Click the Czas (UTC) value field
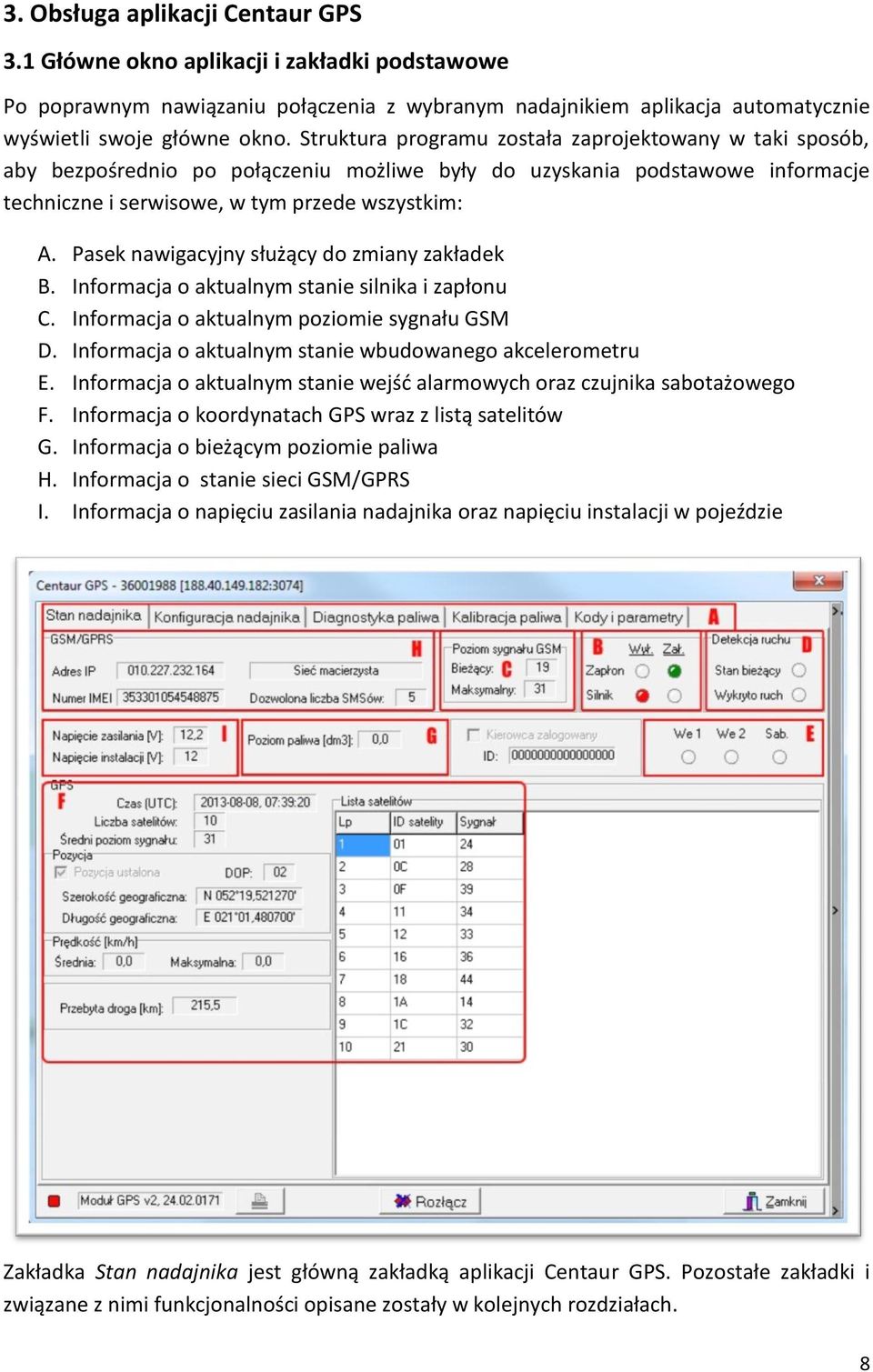This screenshot has height=1372, width=873. click(x=255, y=802)
